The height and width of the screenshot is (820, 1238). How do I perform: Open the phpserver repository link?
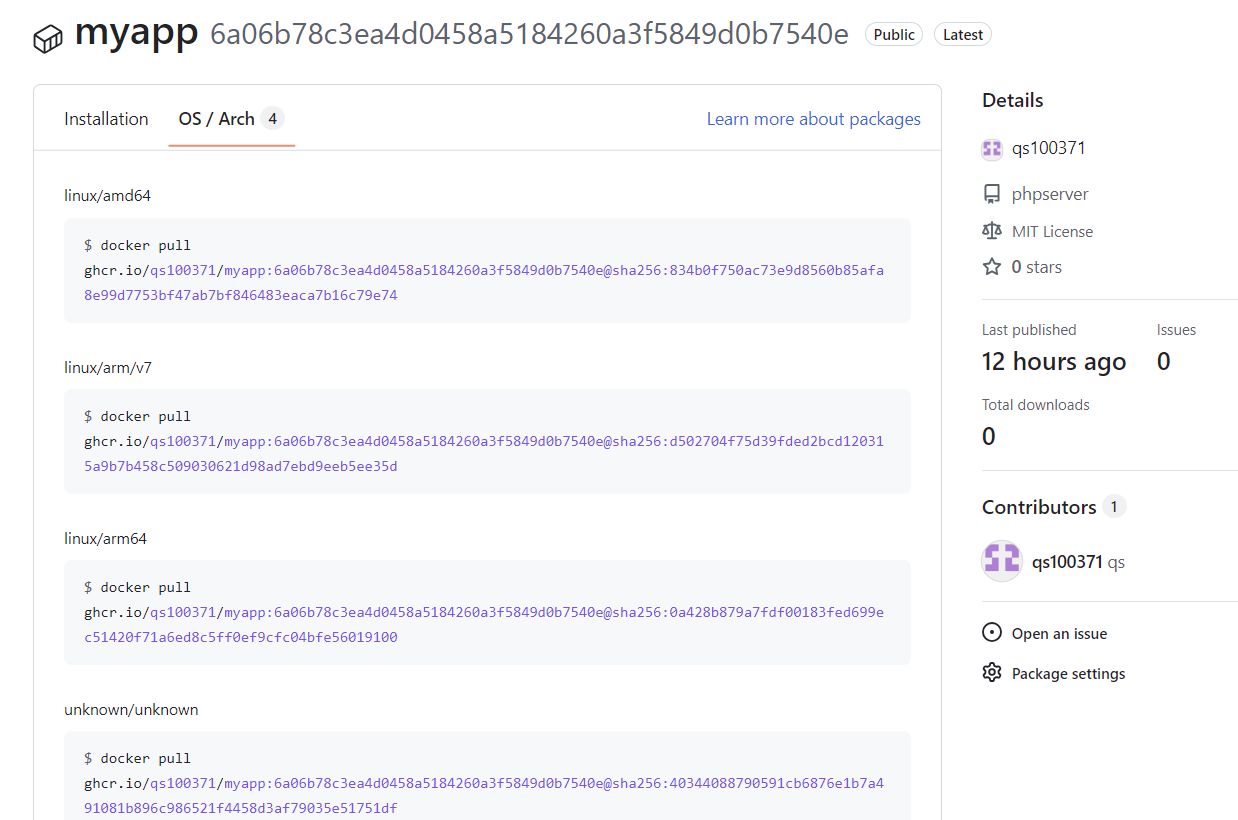click(1050, 194)
